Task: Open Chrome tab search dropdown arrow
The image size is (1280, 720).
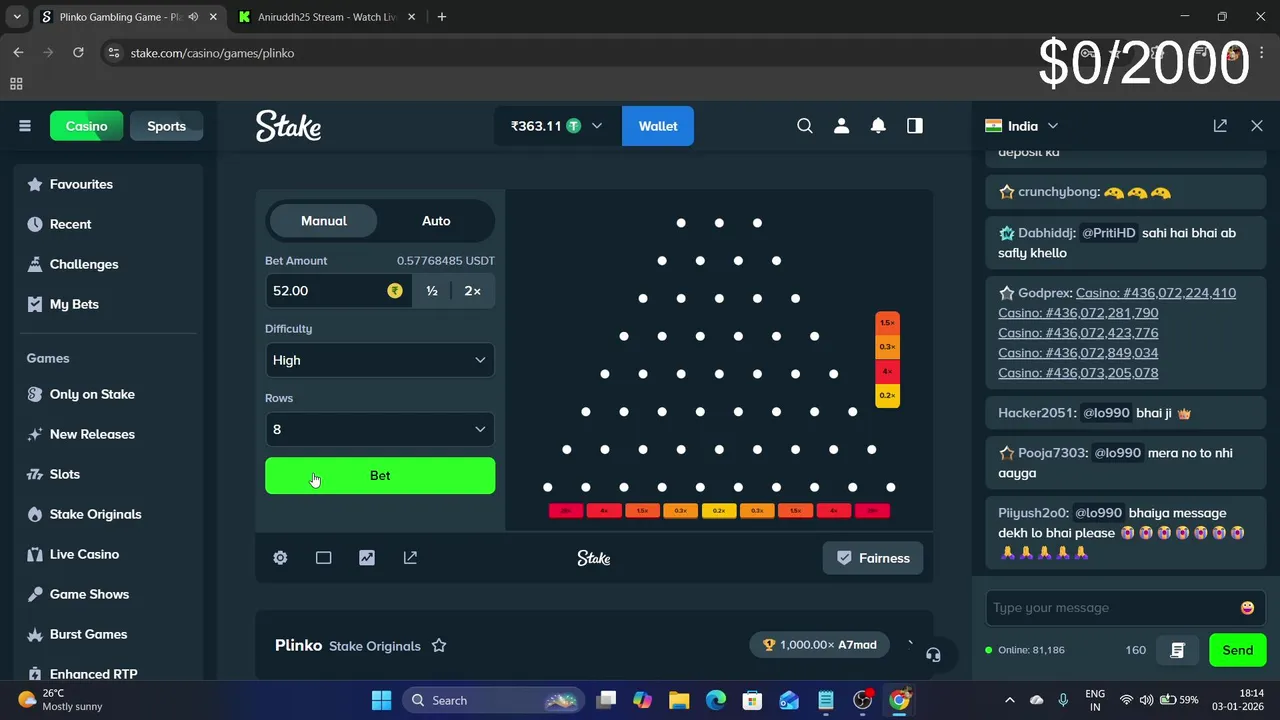Action: [17, 17]
